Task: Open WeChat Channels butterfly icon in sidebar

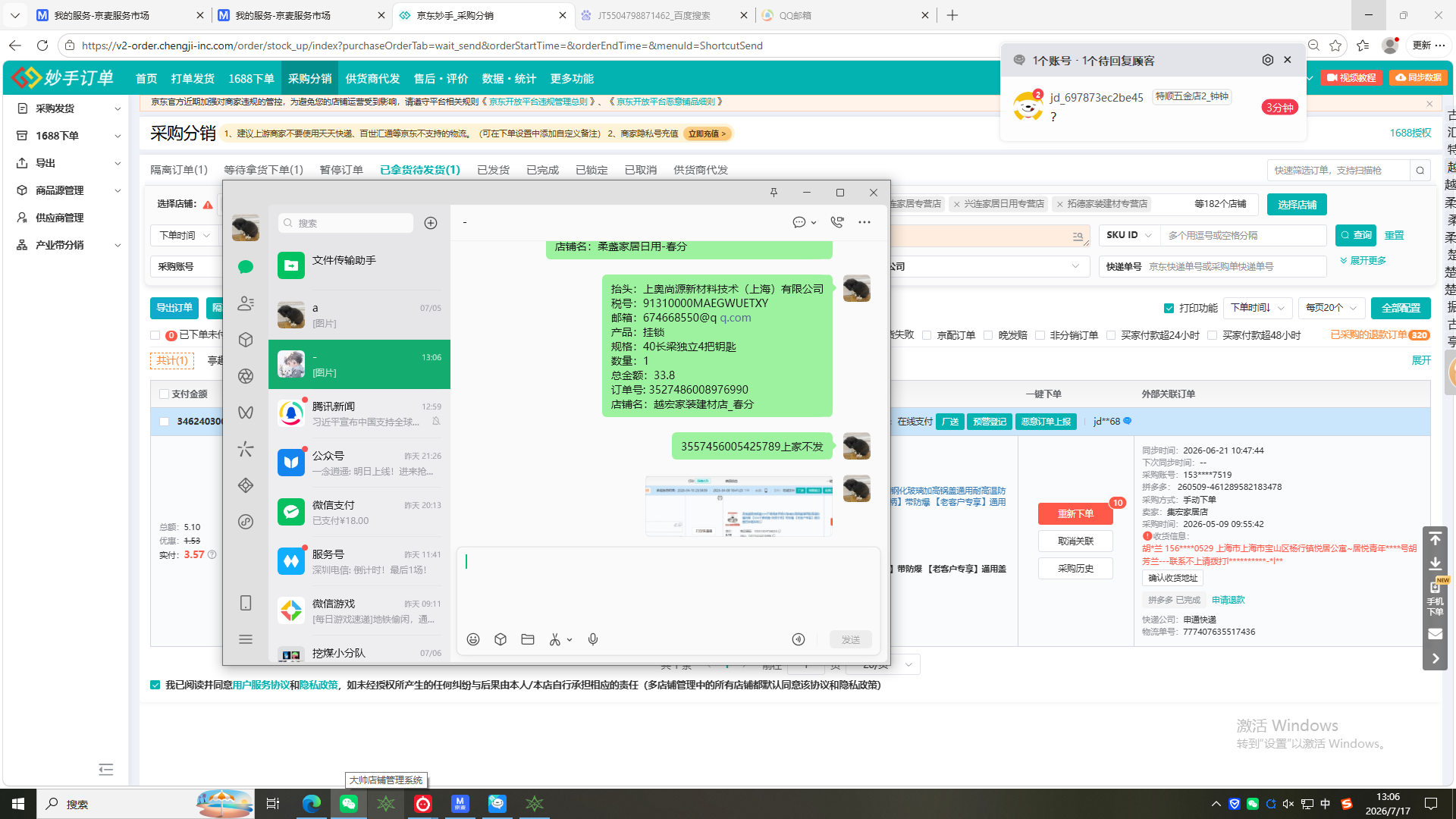Action: (x=246, y=413)
